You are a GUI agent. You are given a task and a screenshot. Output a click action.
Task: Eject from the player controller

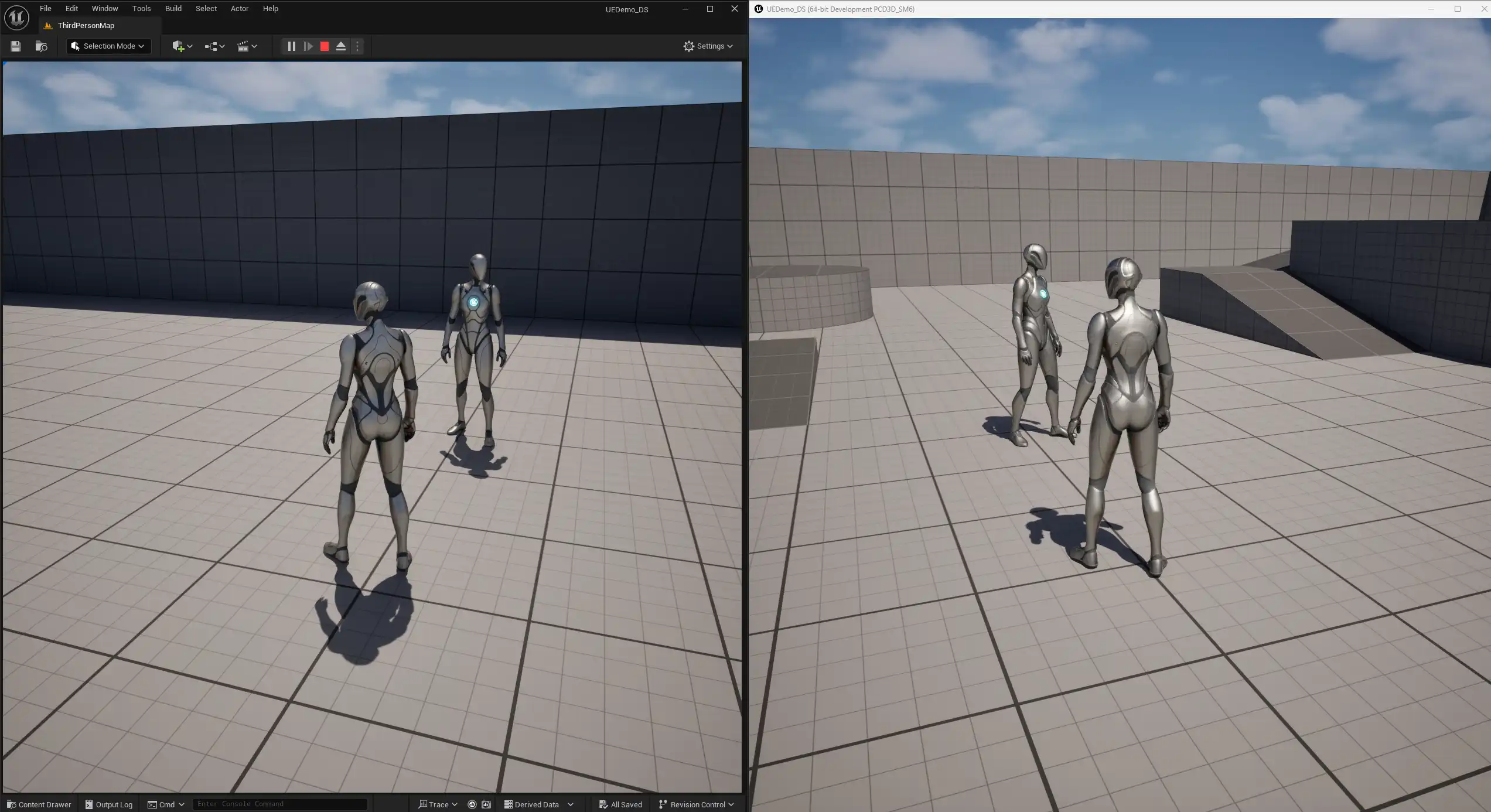click(x=341, y=46)
